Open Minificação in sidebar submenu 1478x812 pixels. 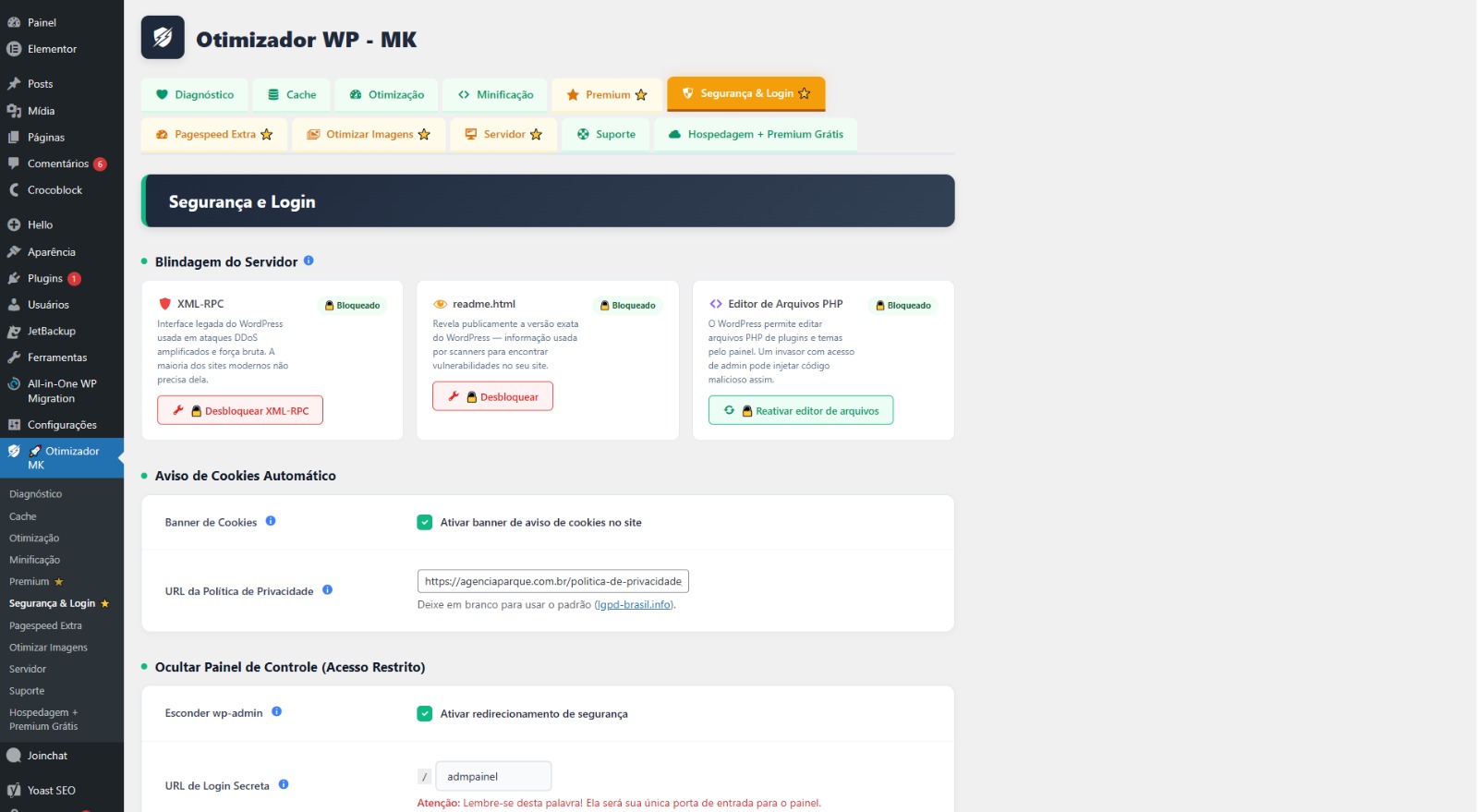(34, 560)
